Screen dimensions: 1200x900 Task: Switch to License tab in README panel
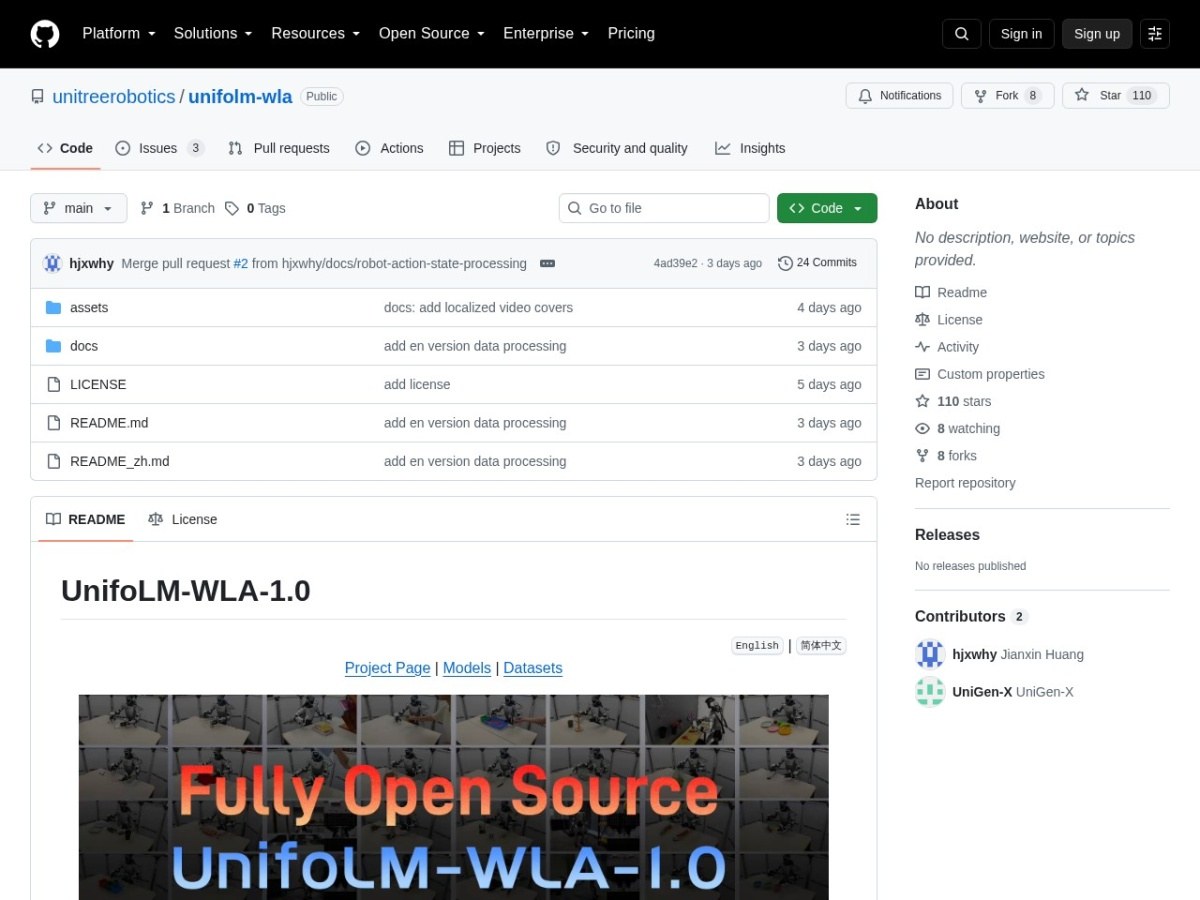point(182,519)
